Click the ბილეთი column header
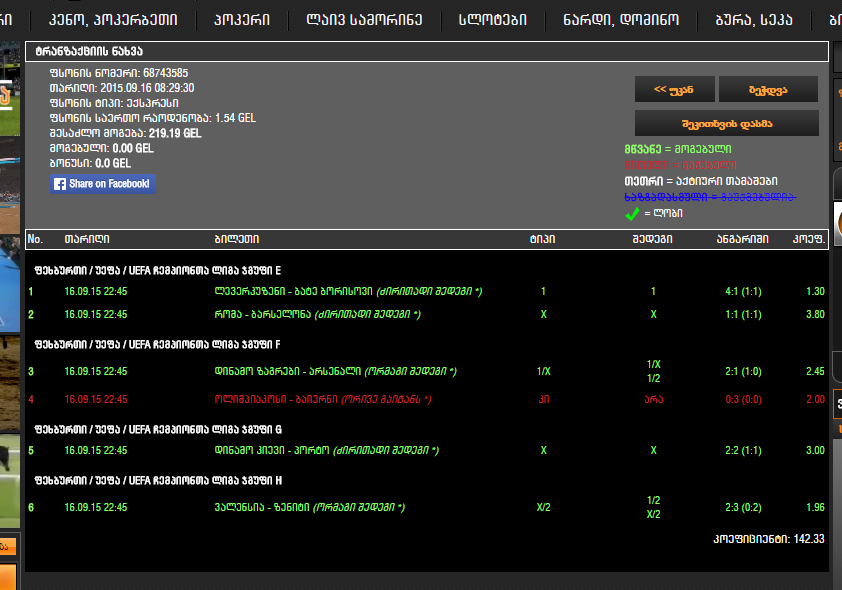The image size is (842, 590). click(x=236, y=239)
